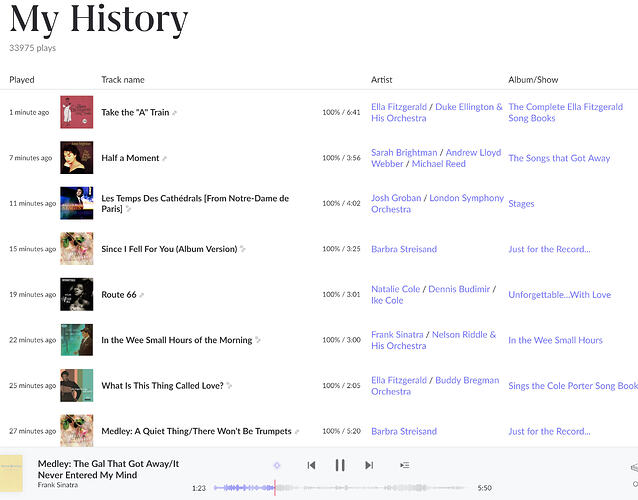This screenshot has width=638, height=500.
Task: Open cover art for In the Wee Small Hours row
Action: 76,340
